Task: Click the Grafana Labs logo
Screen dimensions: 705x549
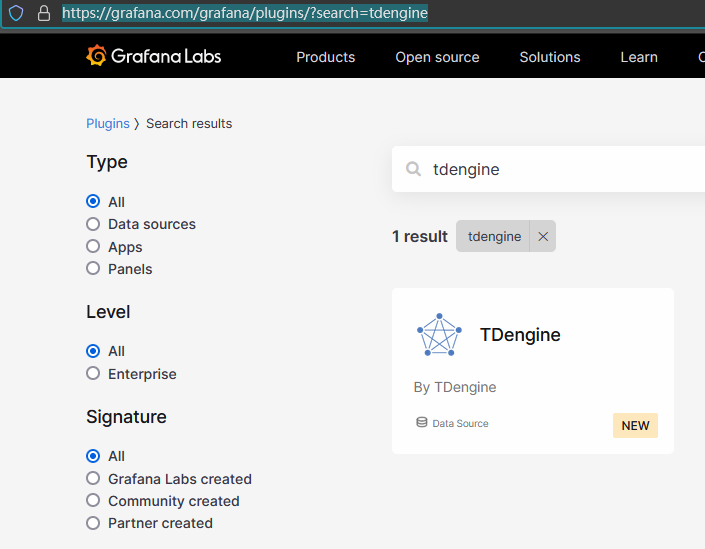Action: (153, 56)
